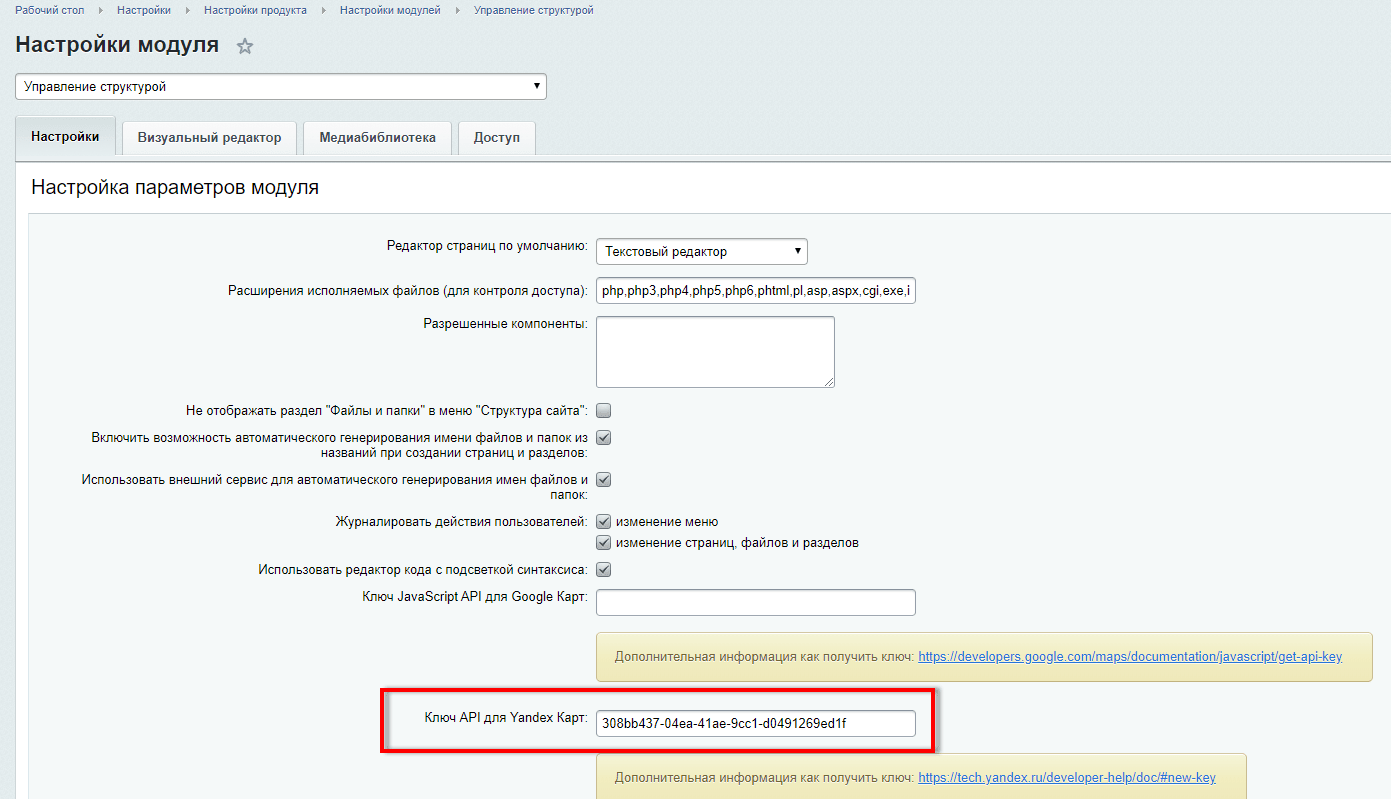Toggle automatic file name generation checkbox
The width and height of the screenshot is (1391, 799).
pos(604,438)
